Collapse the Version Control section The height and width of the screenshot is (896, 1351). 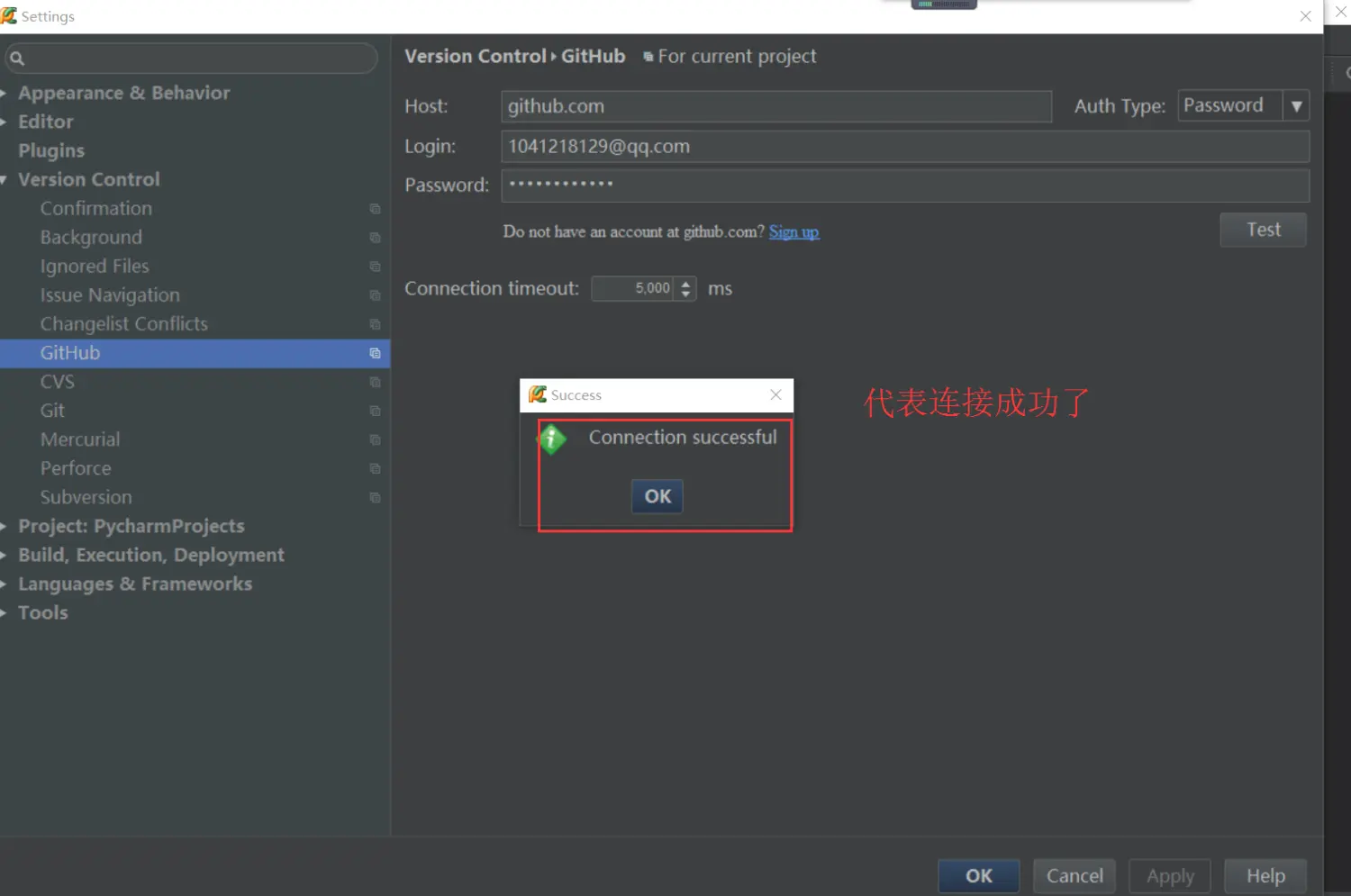5,180
